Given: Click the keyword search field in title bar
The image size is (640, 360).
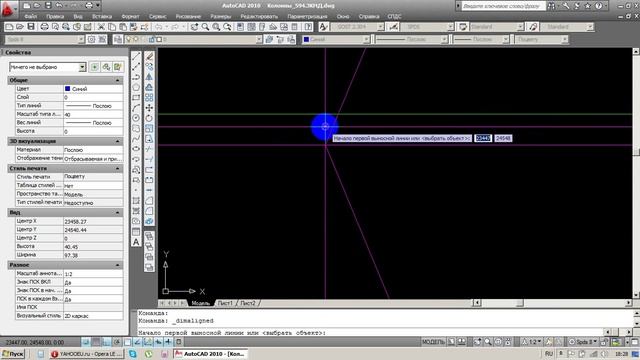Looking at the screenshot, I should [x=503, y=6].
